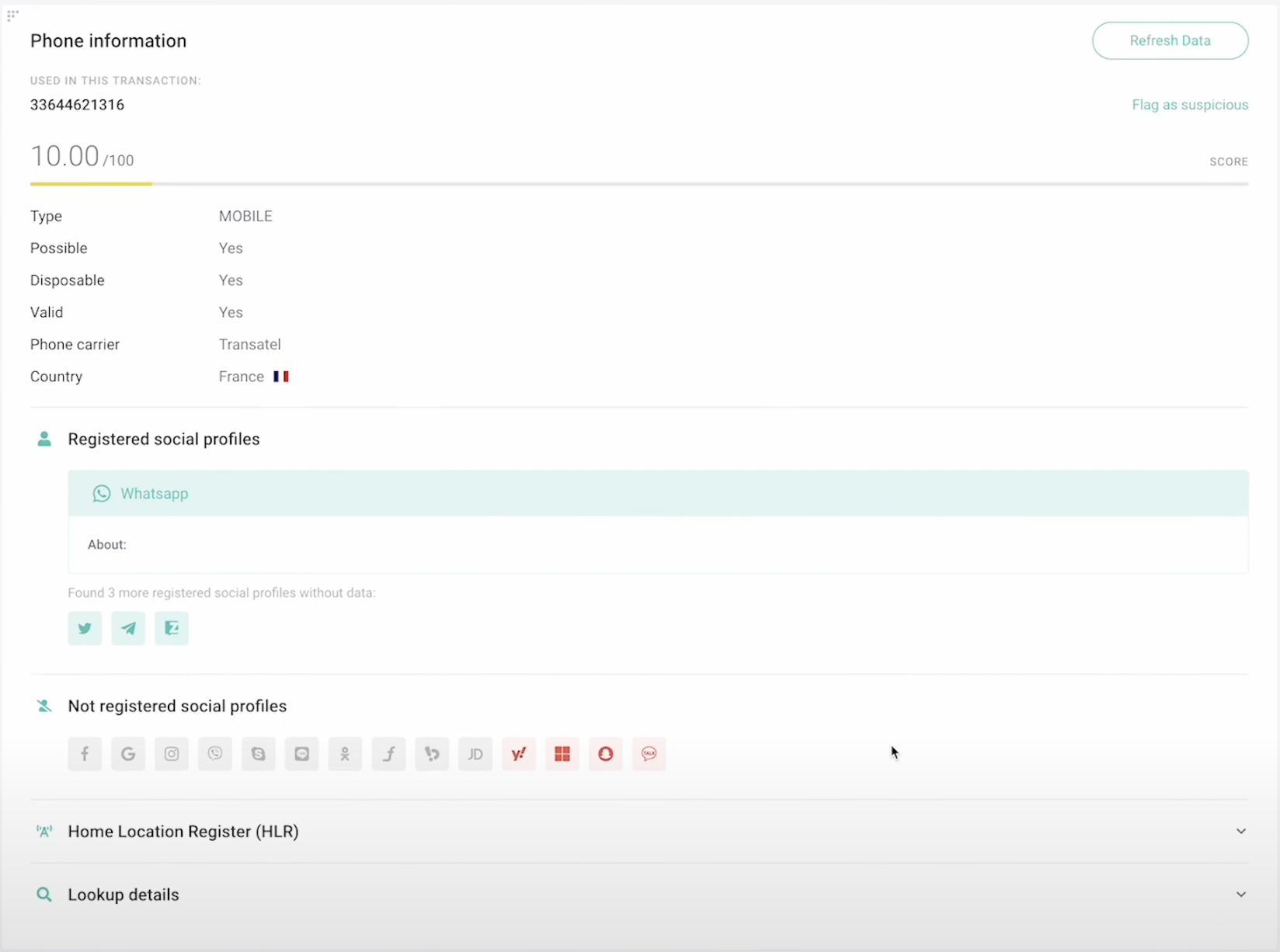Image resolution: width=1280 pixels, height=952 pixels.
Task: Open the Whatsapp profile header row
Action: coord(657,494)
